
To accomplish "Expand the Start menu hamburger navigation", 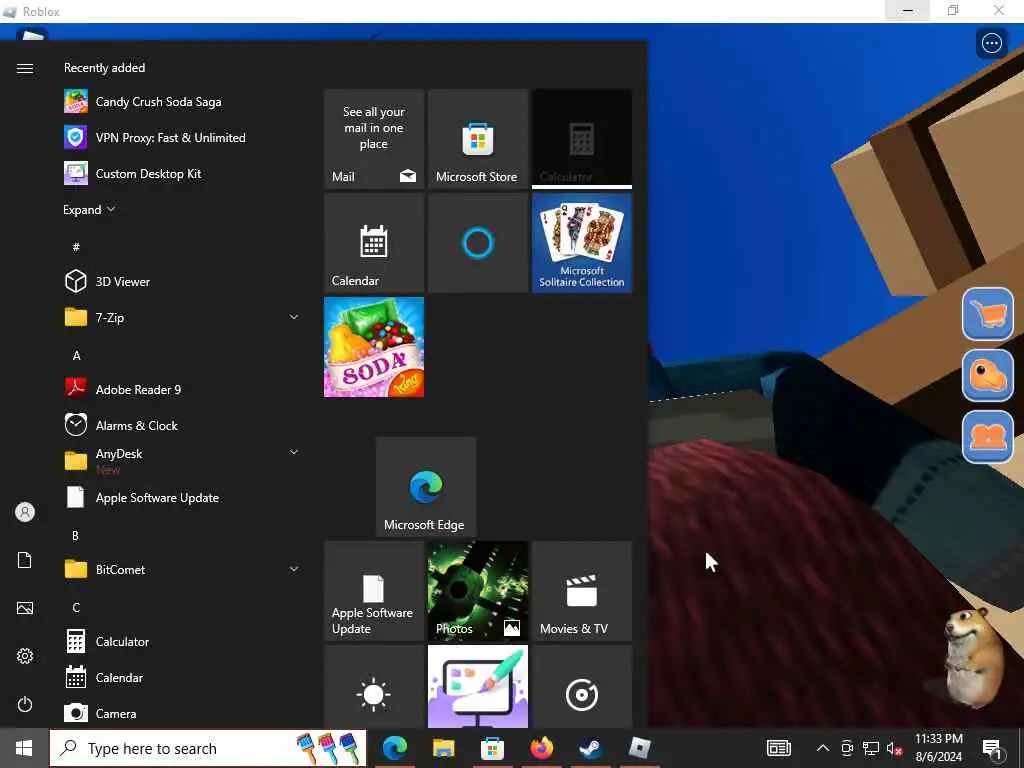I will (x=25, y=69).
